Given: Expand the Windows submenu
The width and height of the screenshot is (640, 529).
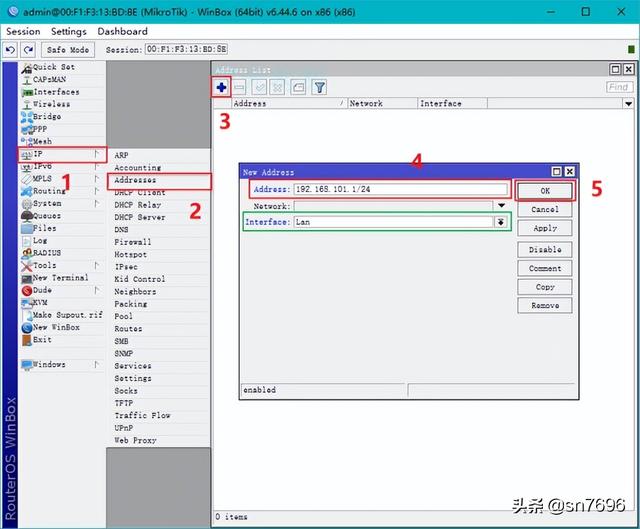Looking at the screenshot, I should click(x=63, y=365).
